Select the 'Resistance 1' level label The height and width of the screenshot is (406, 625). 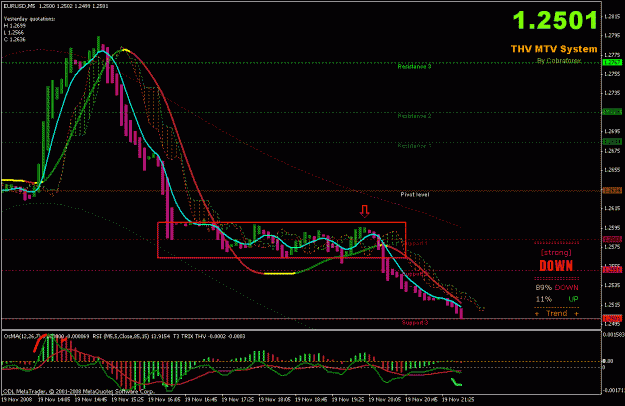pos(415,146)
